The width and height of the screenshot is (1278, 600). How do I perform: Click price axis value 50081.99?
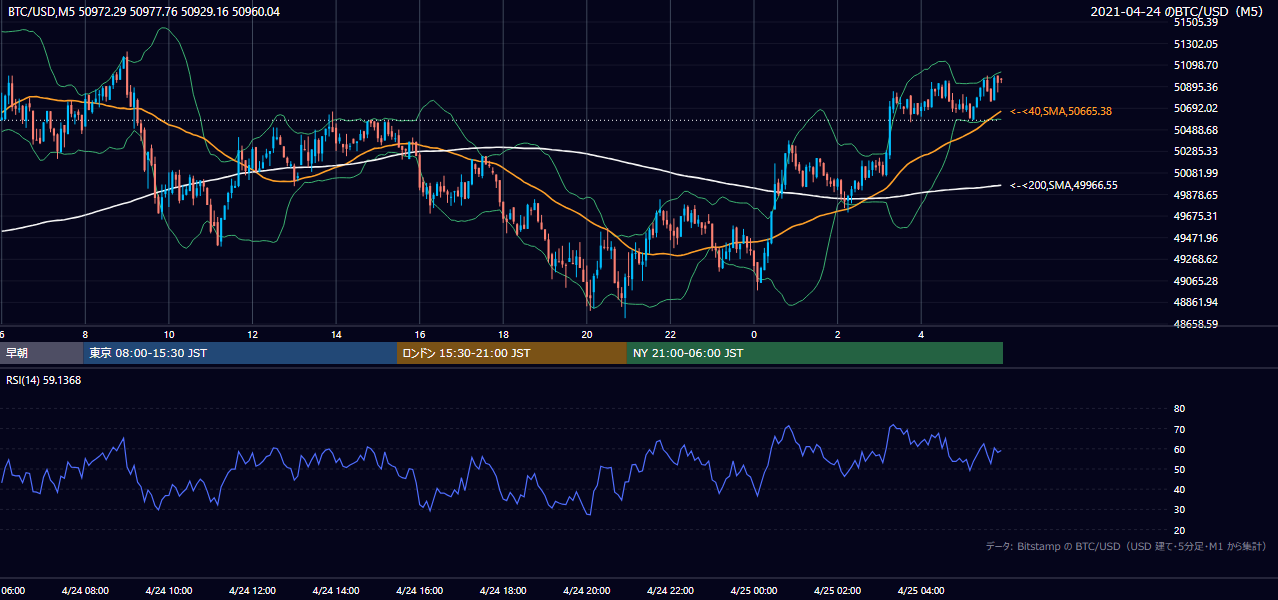1195,173
